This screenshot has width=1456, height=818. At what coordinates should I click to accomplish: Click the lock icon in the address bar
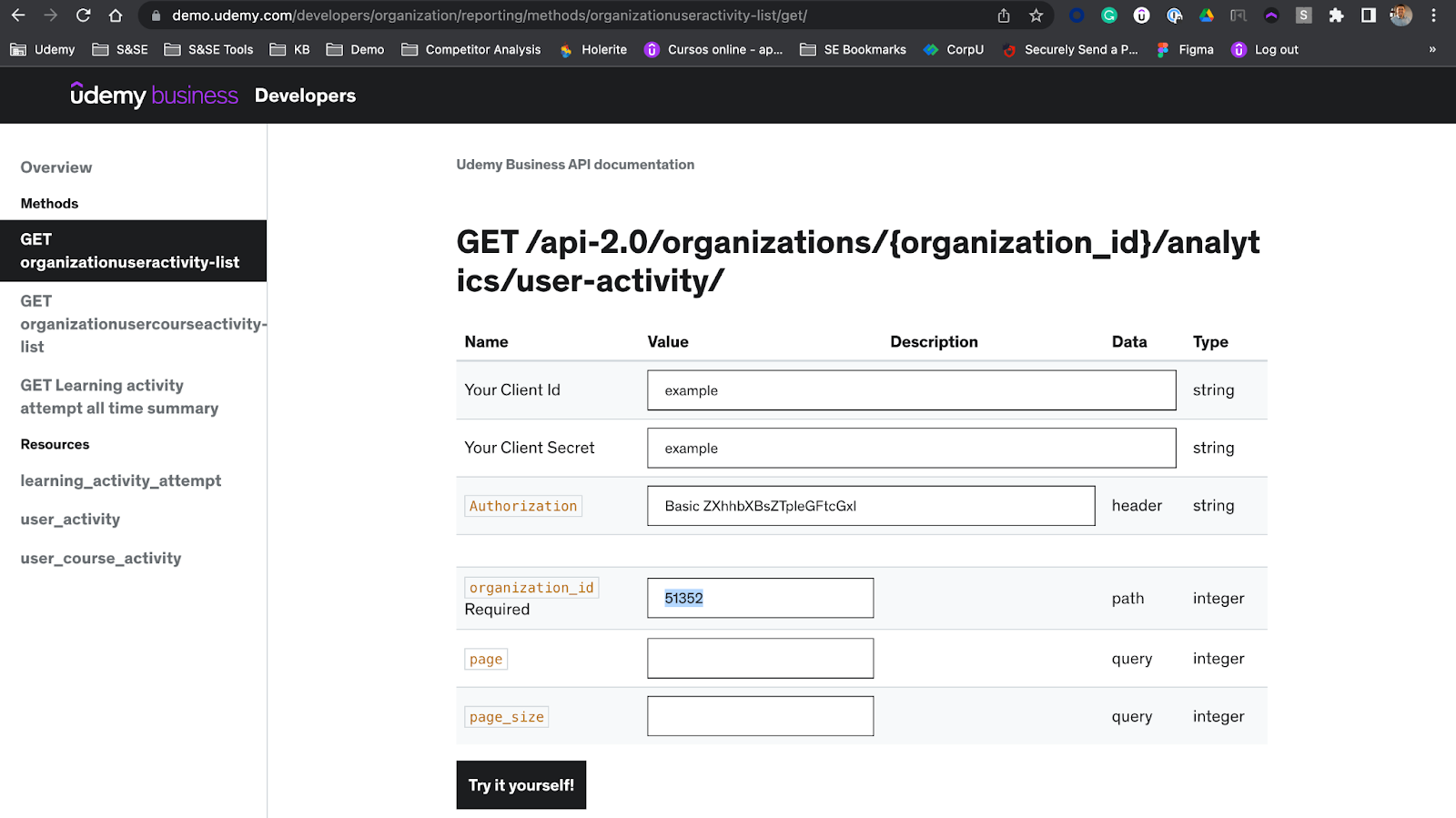click(156, 15)
